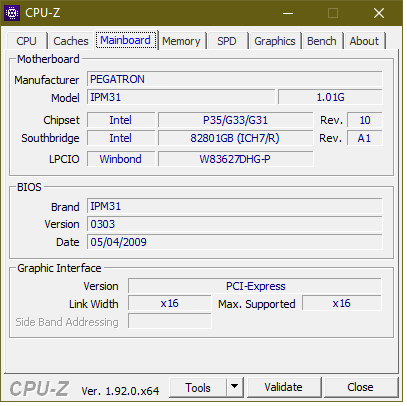Screen dimensions: 407x406
Task: Open the Bench tab
Action: tap(322, 41)
